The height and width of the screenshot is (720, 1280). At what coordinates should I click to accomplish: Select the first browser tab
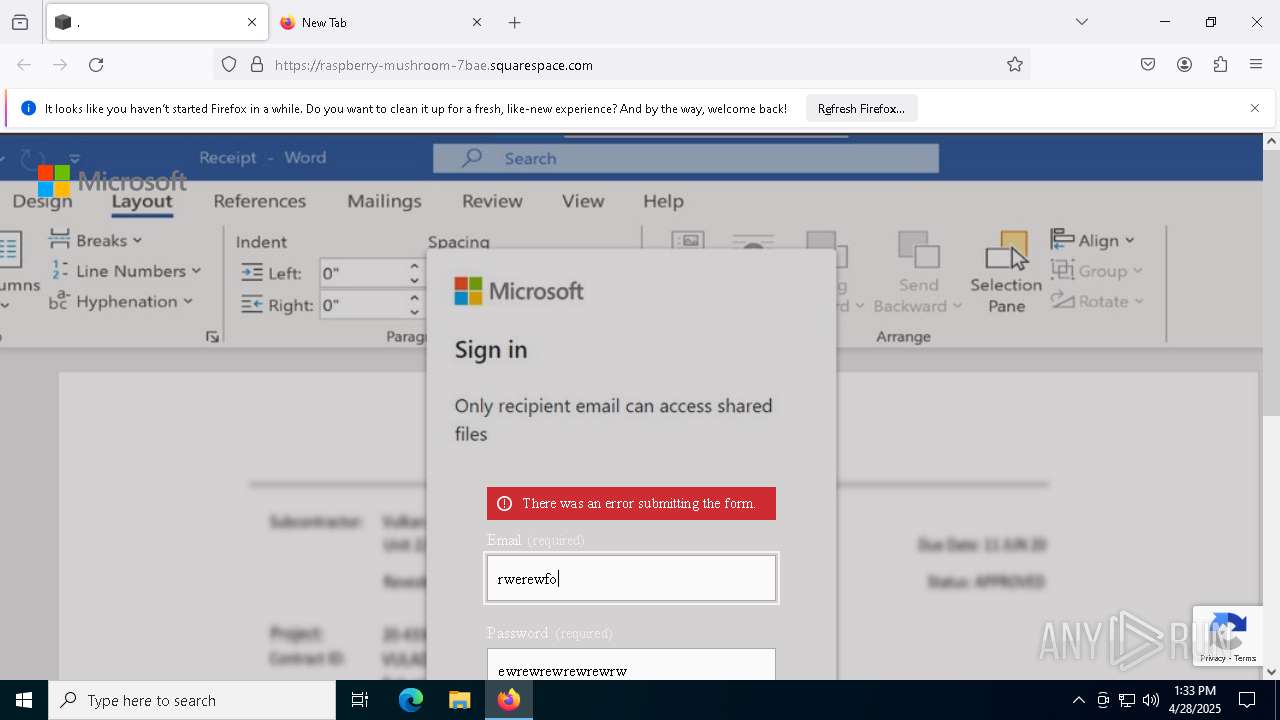(x=156, y=22)
